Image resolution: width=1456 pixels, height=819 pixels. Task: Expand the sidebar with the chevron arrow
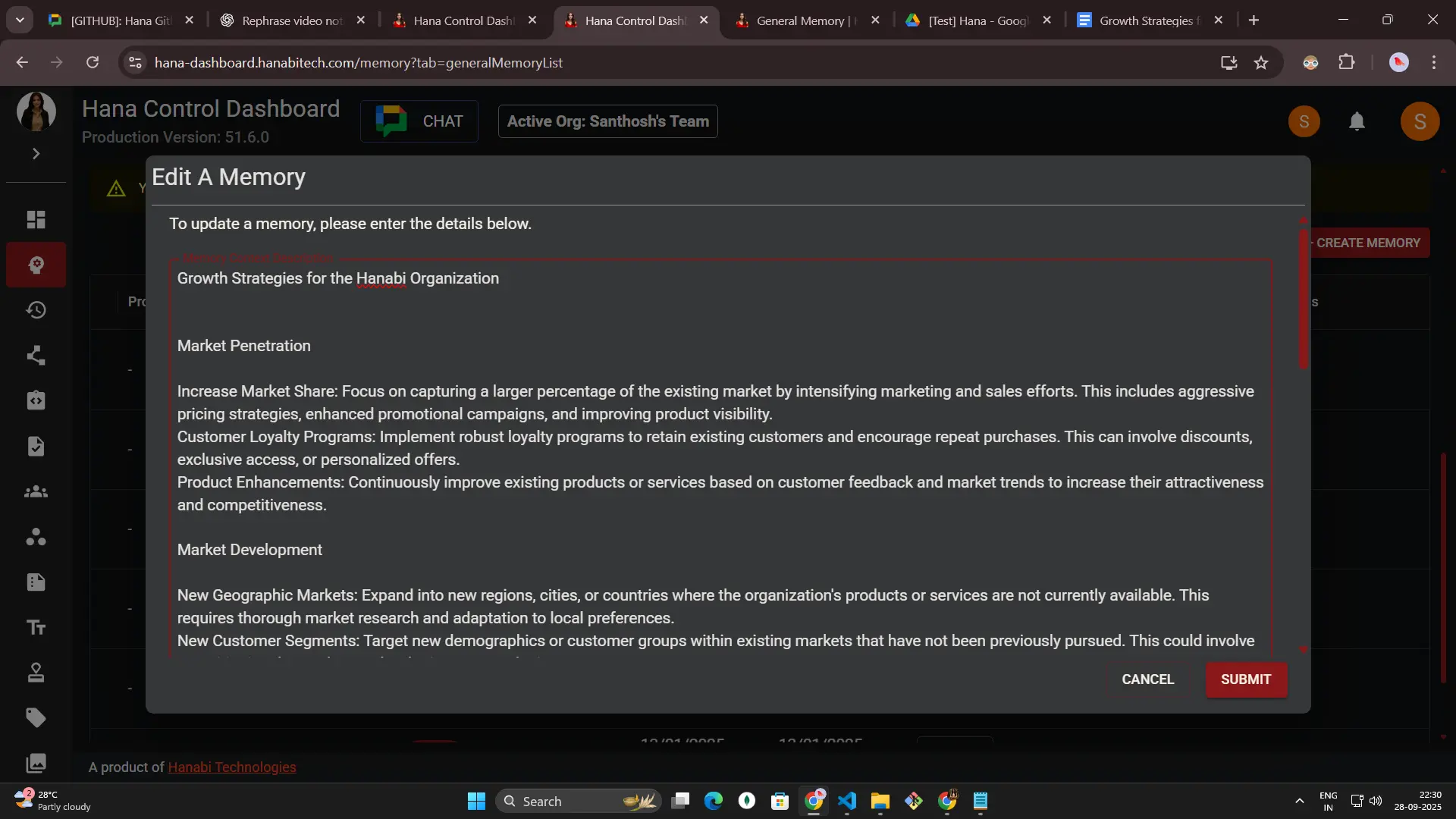click(x=36, y=154)
